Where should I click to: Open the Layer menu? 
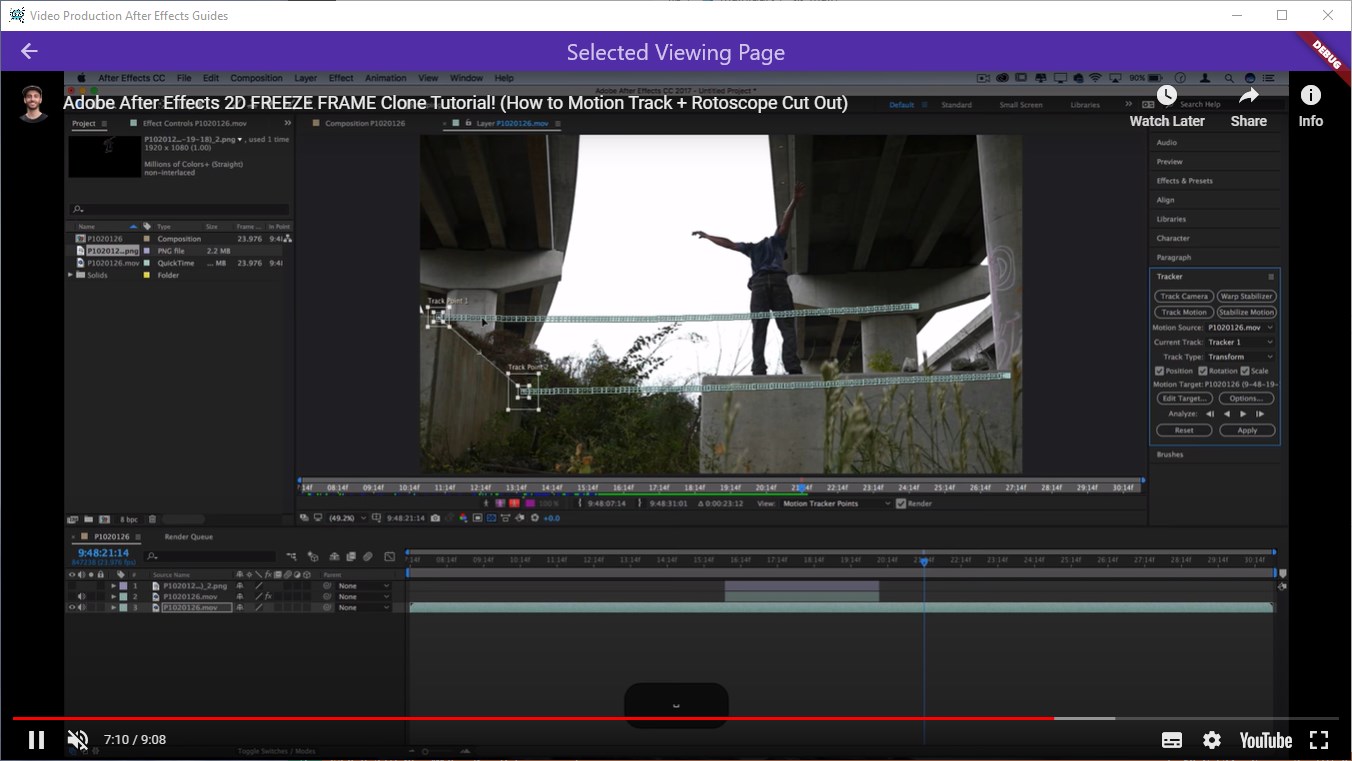pyautogui.click(x=305, y=78)
